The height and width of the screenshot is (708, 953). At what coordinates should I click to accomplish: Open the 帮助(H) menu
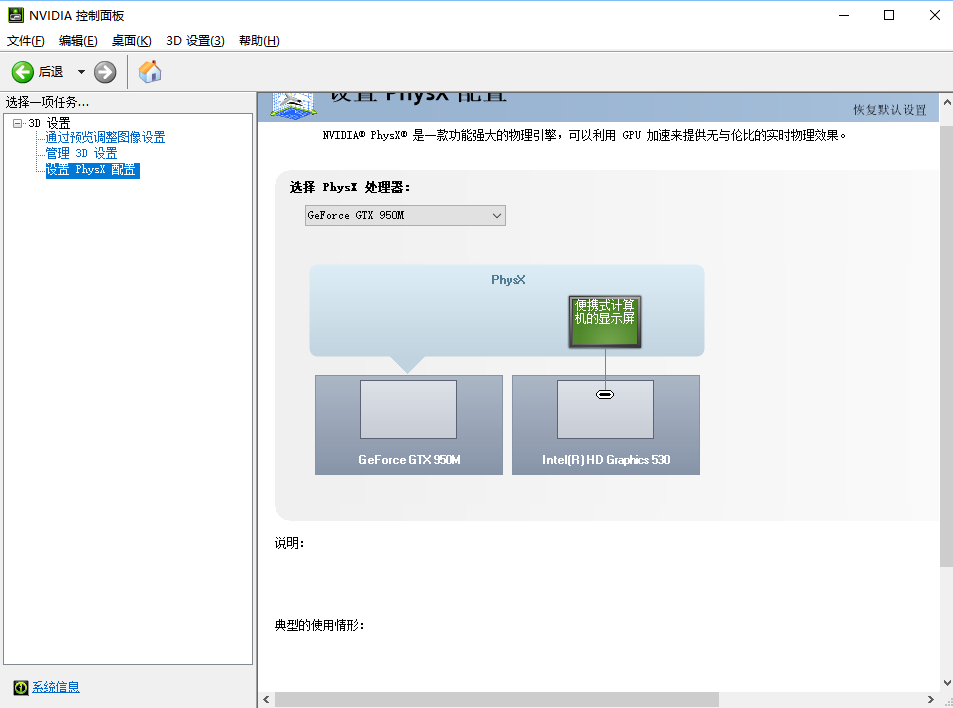(x=260, y=41)
